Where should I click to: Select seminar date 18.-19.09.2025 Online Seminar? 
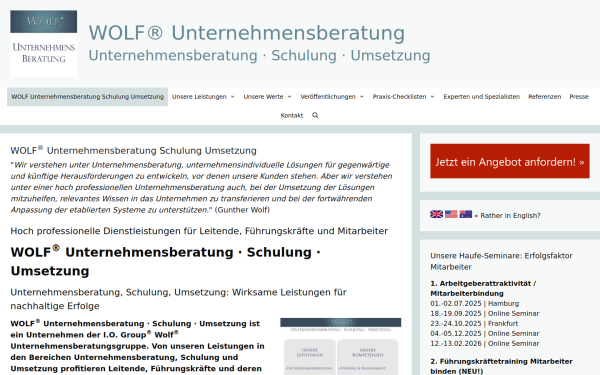pyautogui.click(x=485, y=313)
